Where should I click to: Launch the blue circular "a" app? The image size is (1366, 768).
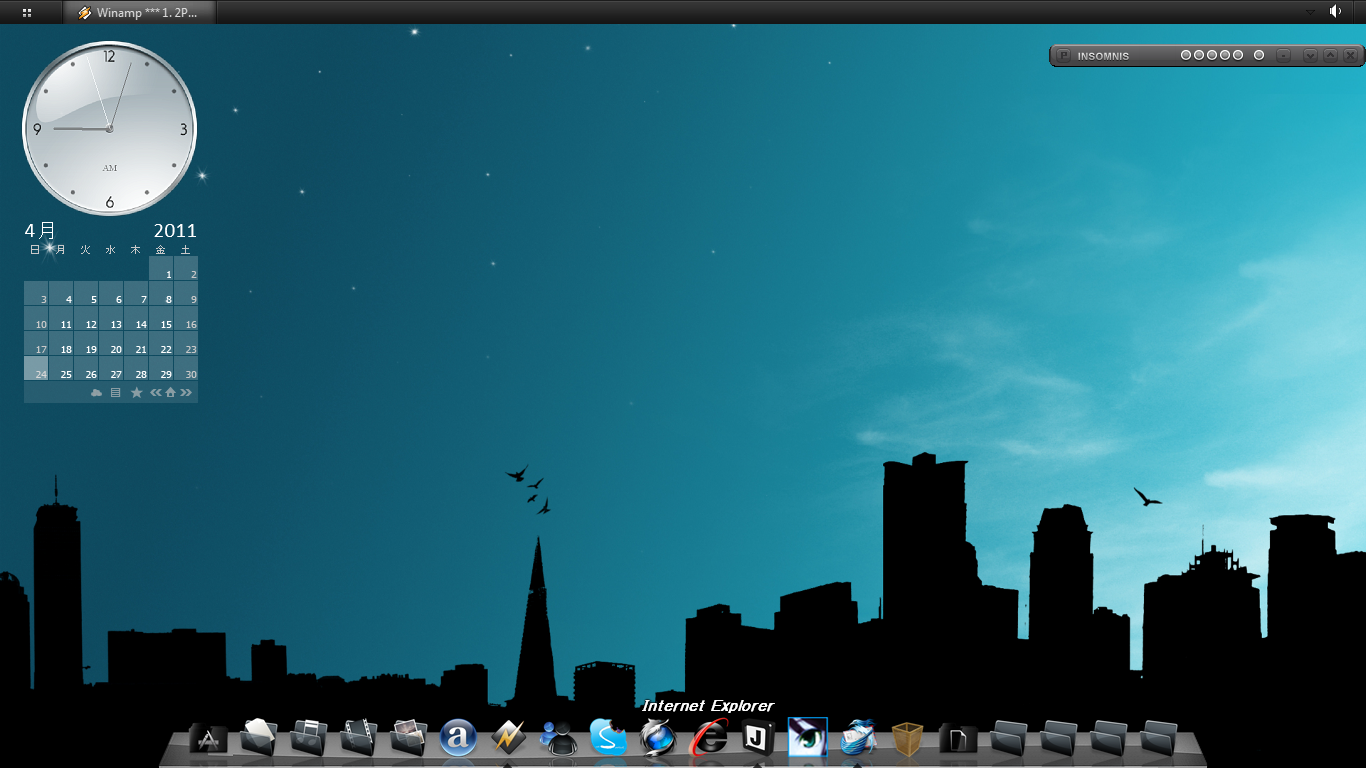click(x=458, y=738)
